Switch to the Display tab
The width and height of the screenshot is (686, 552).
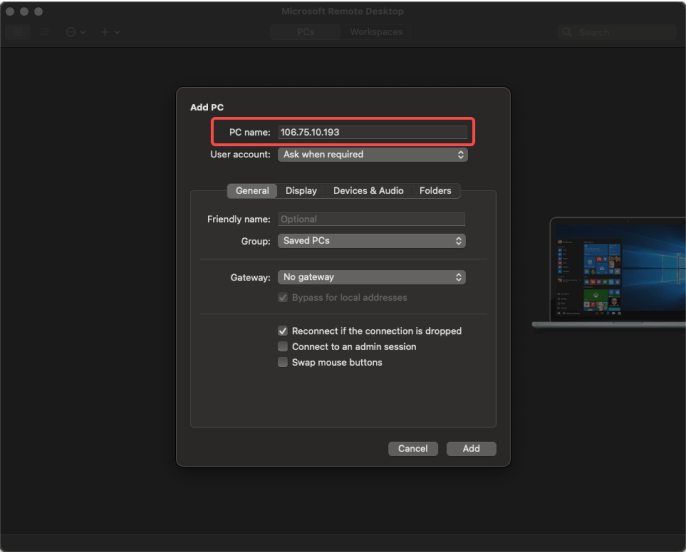click(x=301, y=191)
